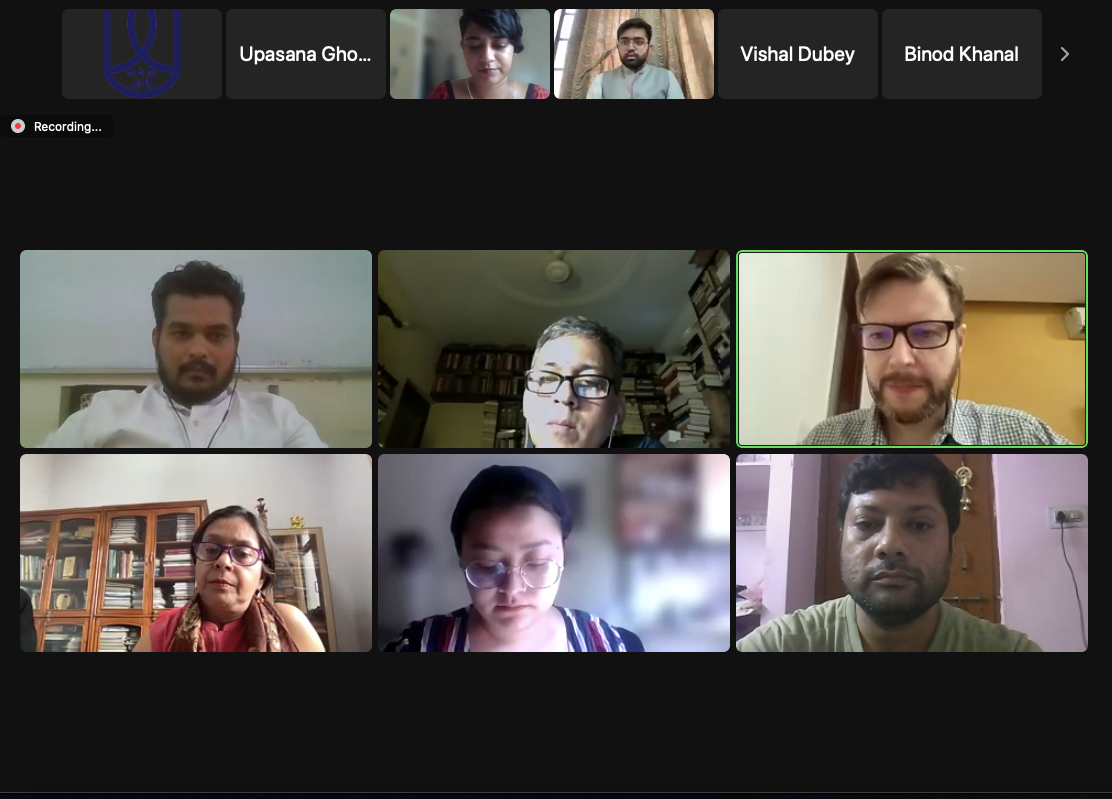Click the thin bar at window's bottom edge

[x=556, y=795]
